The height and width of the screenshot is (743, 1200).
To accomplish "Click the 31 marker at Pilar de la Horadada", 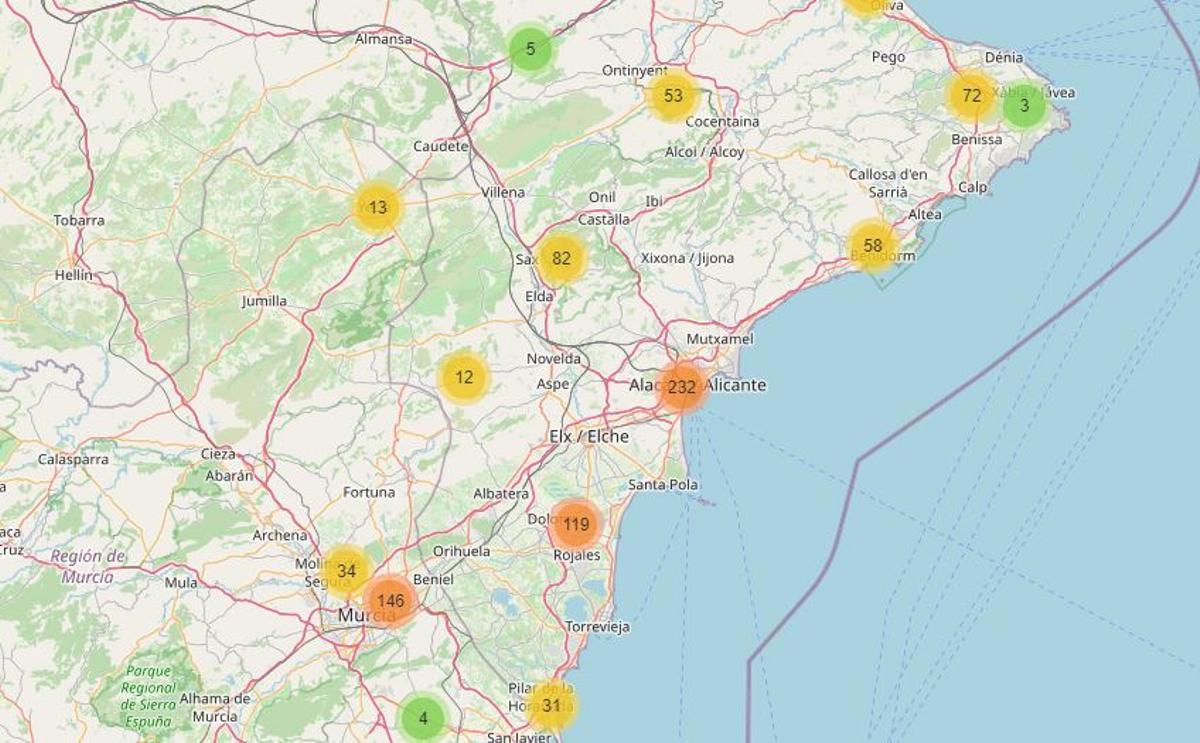I will pyautogui.click(x=553, y=704).
